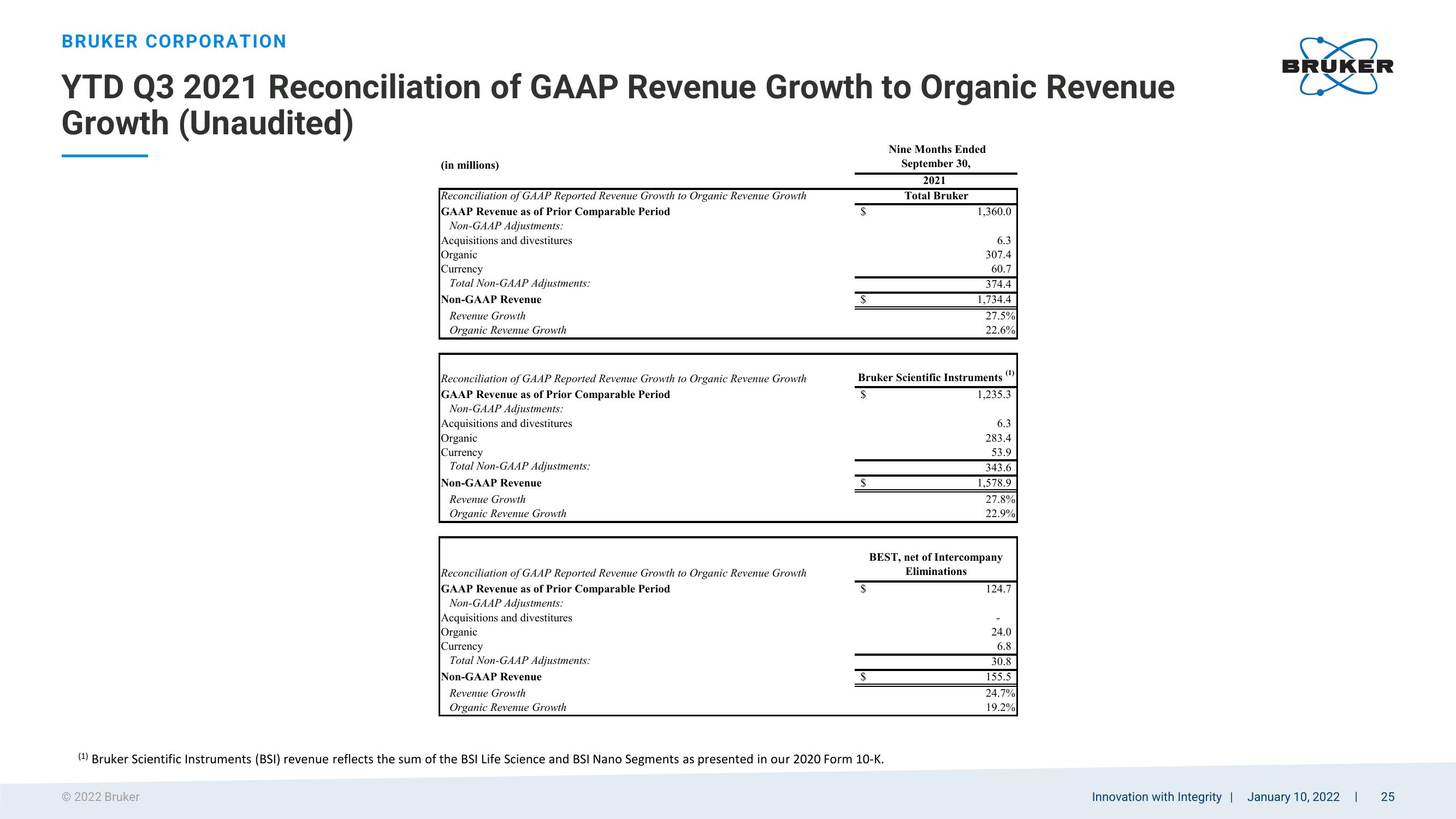Click the BEST Non-GAAP Revenue 155.5

coord(998,676)
